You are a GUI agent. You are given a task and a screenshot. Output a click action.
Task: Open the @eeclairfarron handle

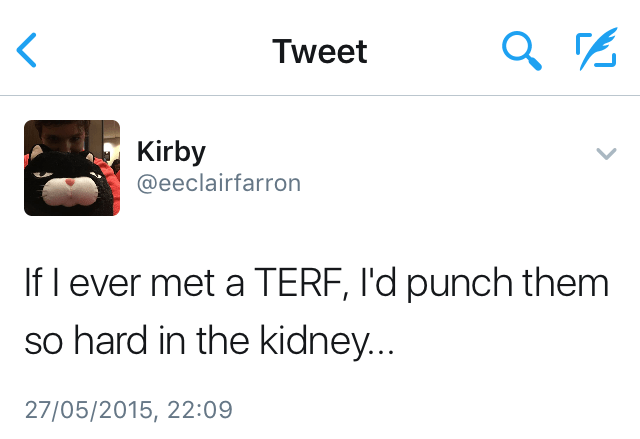216,184
